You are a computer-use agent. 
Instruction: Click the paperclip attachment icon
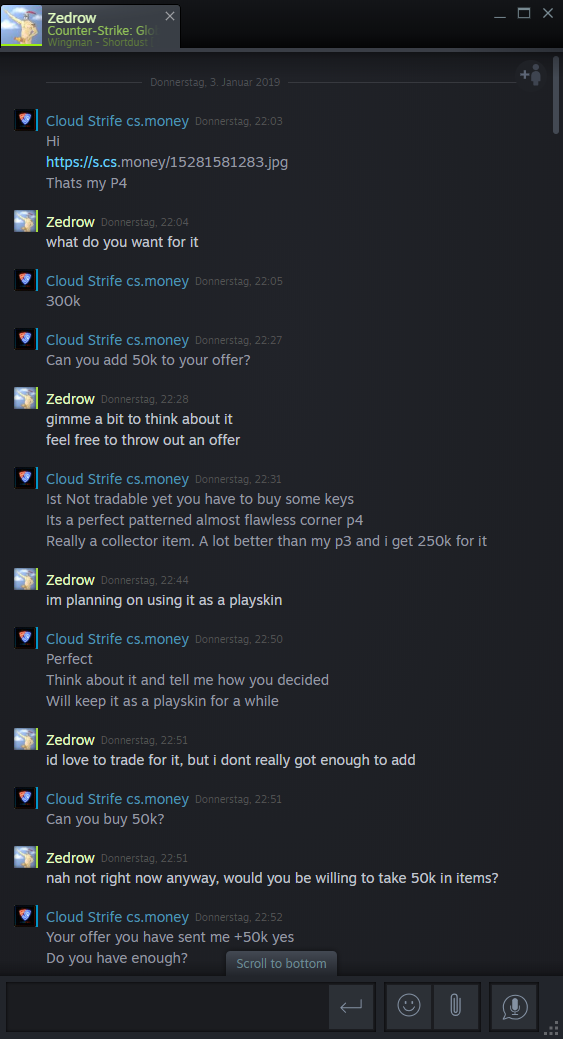456,1005
